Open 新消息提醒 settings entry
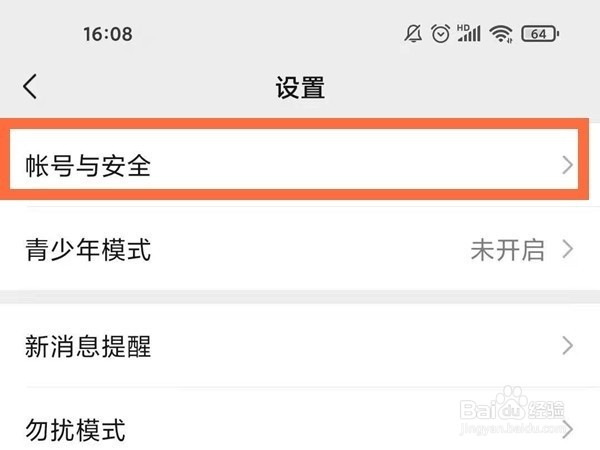Image resolution: width=600 pixels, height=450 pixels. pyautogui.click(x=88, y=347)
